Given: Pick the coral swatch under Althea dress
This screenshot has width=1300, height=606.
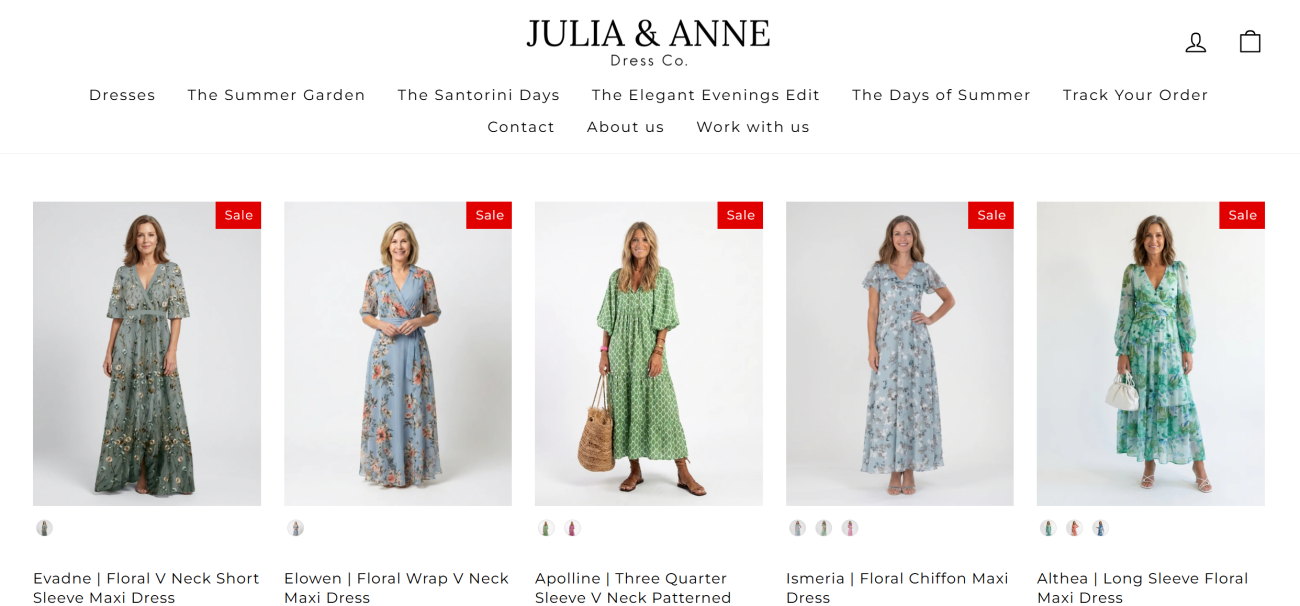Looking at the screenshot, I should (1074, 528).
